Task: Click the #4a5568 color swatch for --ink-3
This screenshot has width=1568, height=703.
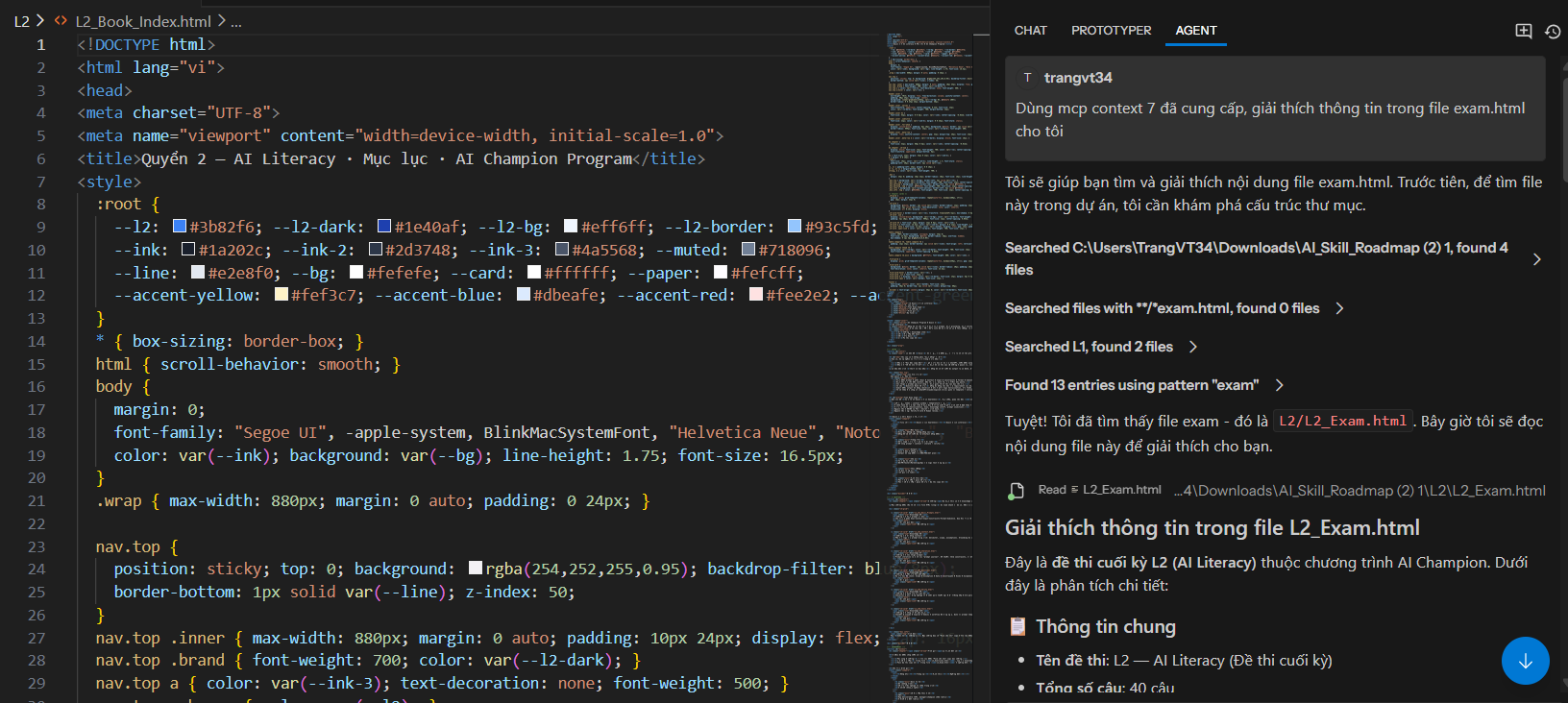Action: [x=562, y=250]
